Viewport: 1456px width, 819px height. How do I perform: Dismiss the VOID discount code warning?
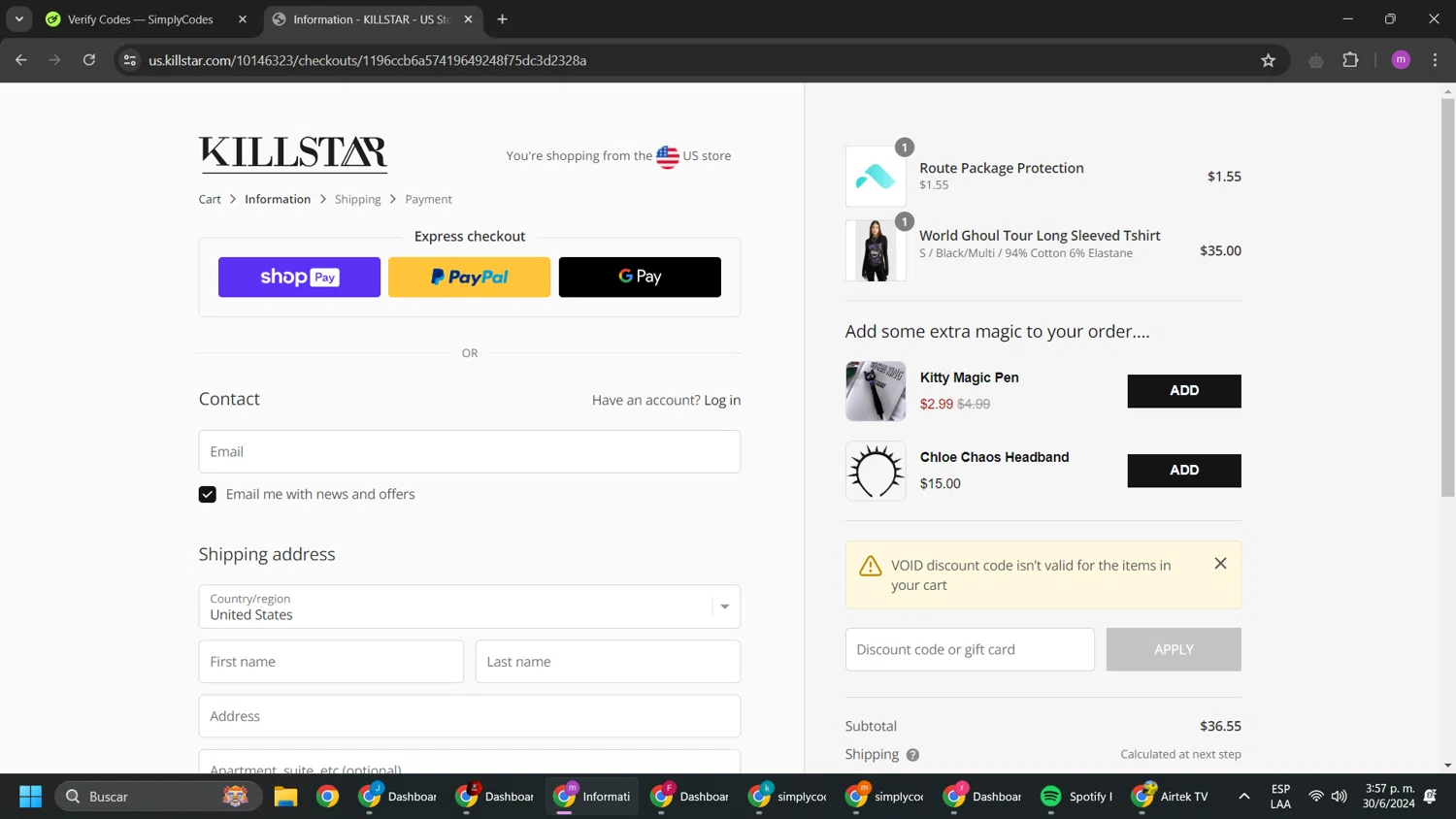[x=1220, y=564]
